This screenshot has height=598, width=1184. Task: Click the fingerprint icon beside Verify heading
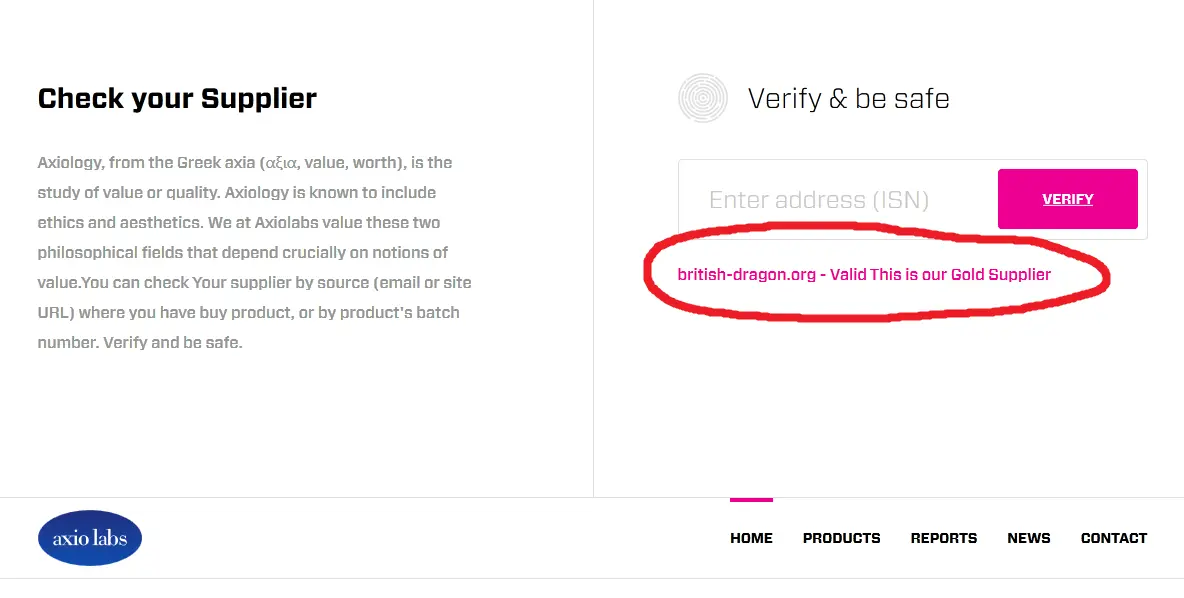[702, 98]
